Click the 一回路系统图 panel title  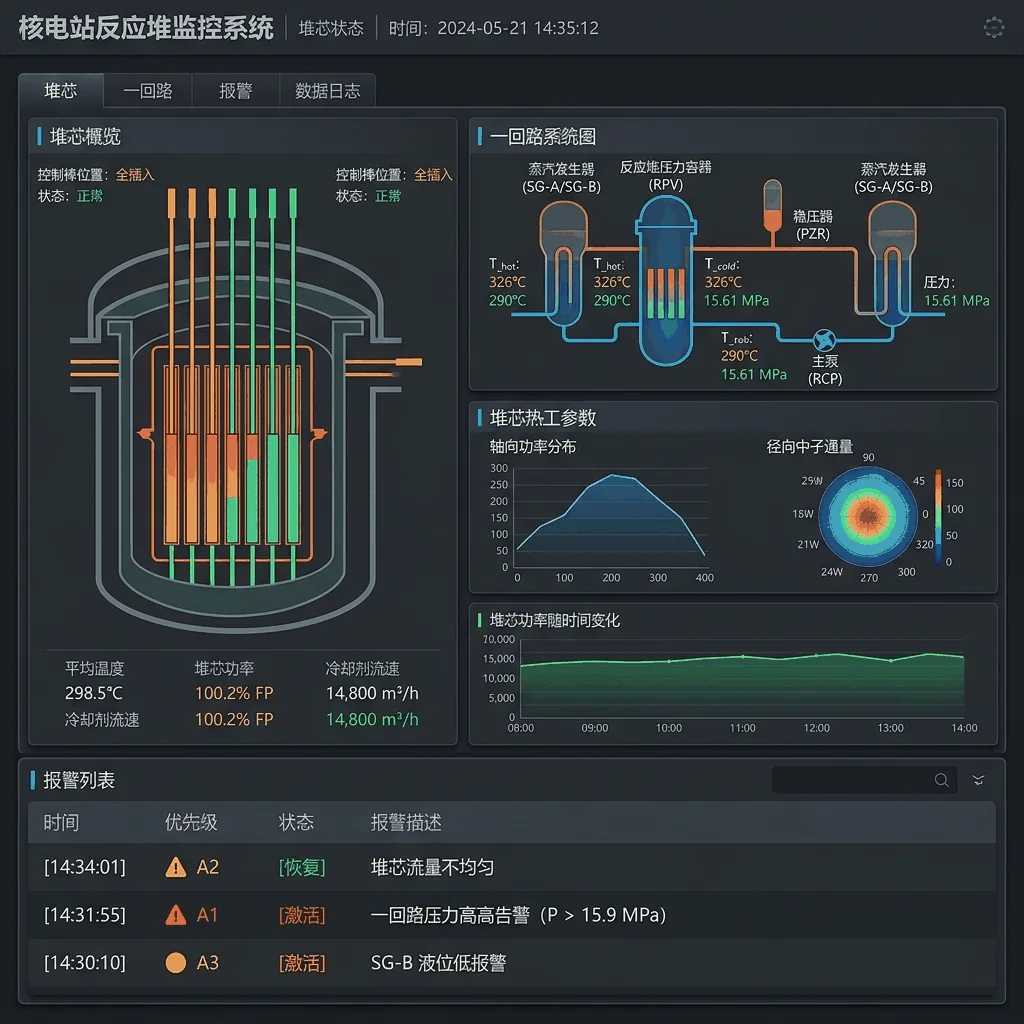click(543, 136)
